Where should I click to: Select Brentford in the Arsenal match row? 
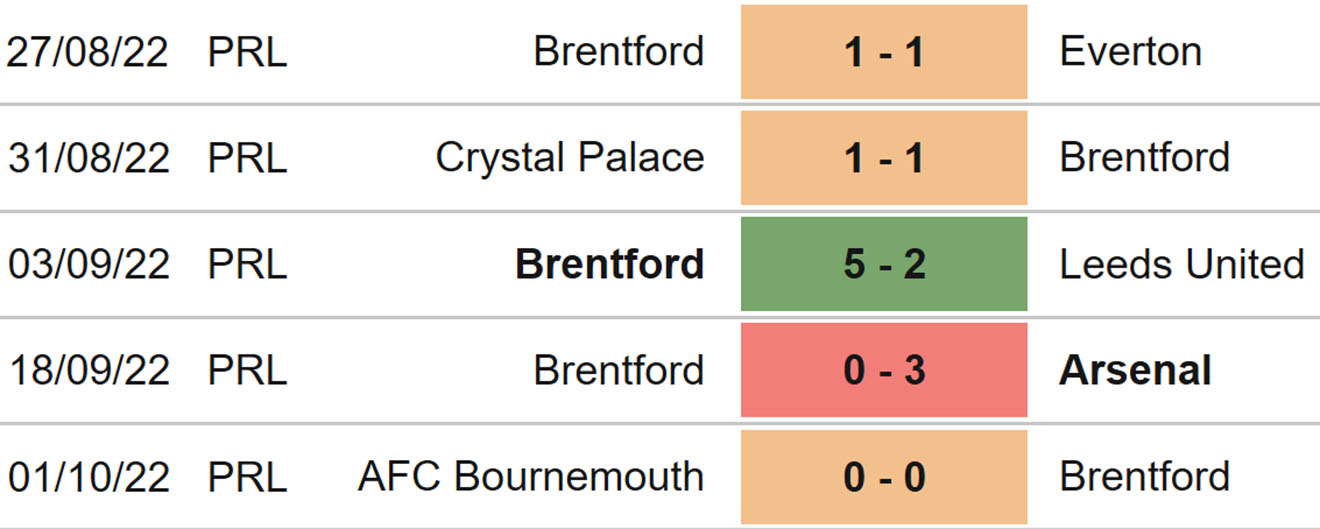tap(619, 370)
